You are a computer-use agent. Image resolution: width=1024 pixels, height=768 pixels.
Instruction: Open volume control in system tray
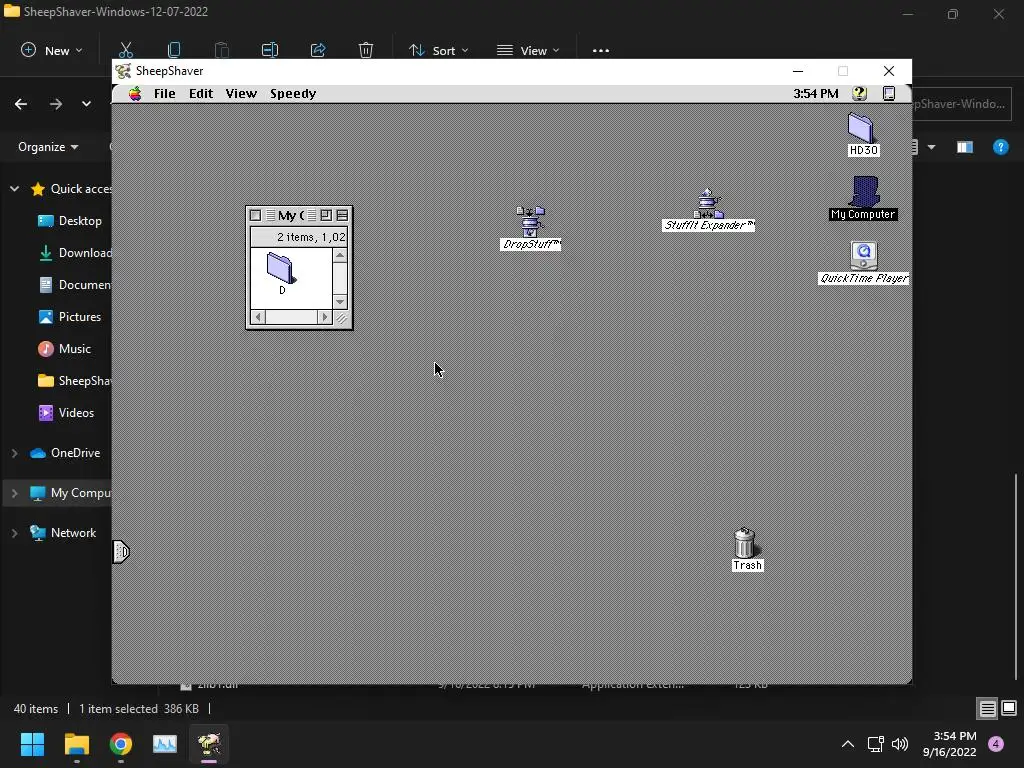[x=900, y=744]
